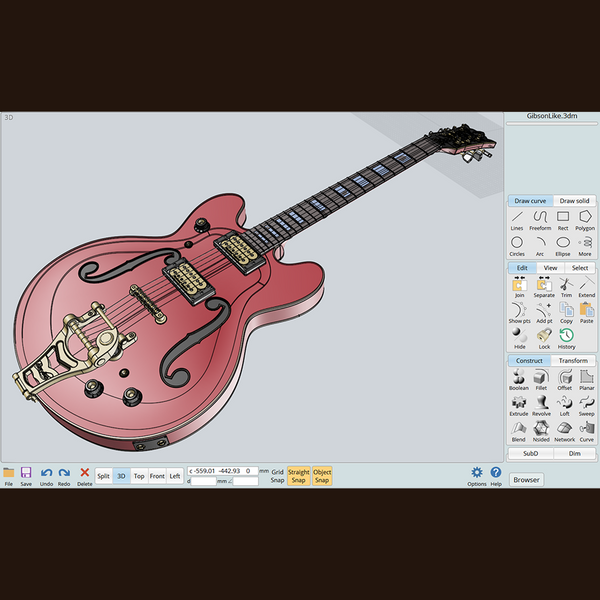Viewport: 600px width, 600px height.
Task: Select the Fillet tool
Action: click(x=541, y=380)
